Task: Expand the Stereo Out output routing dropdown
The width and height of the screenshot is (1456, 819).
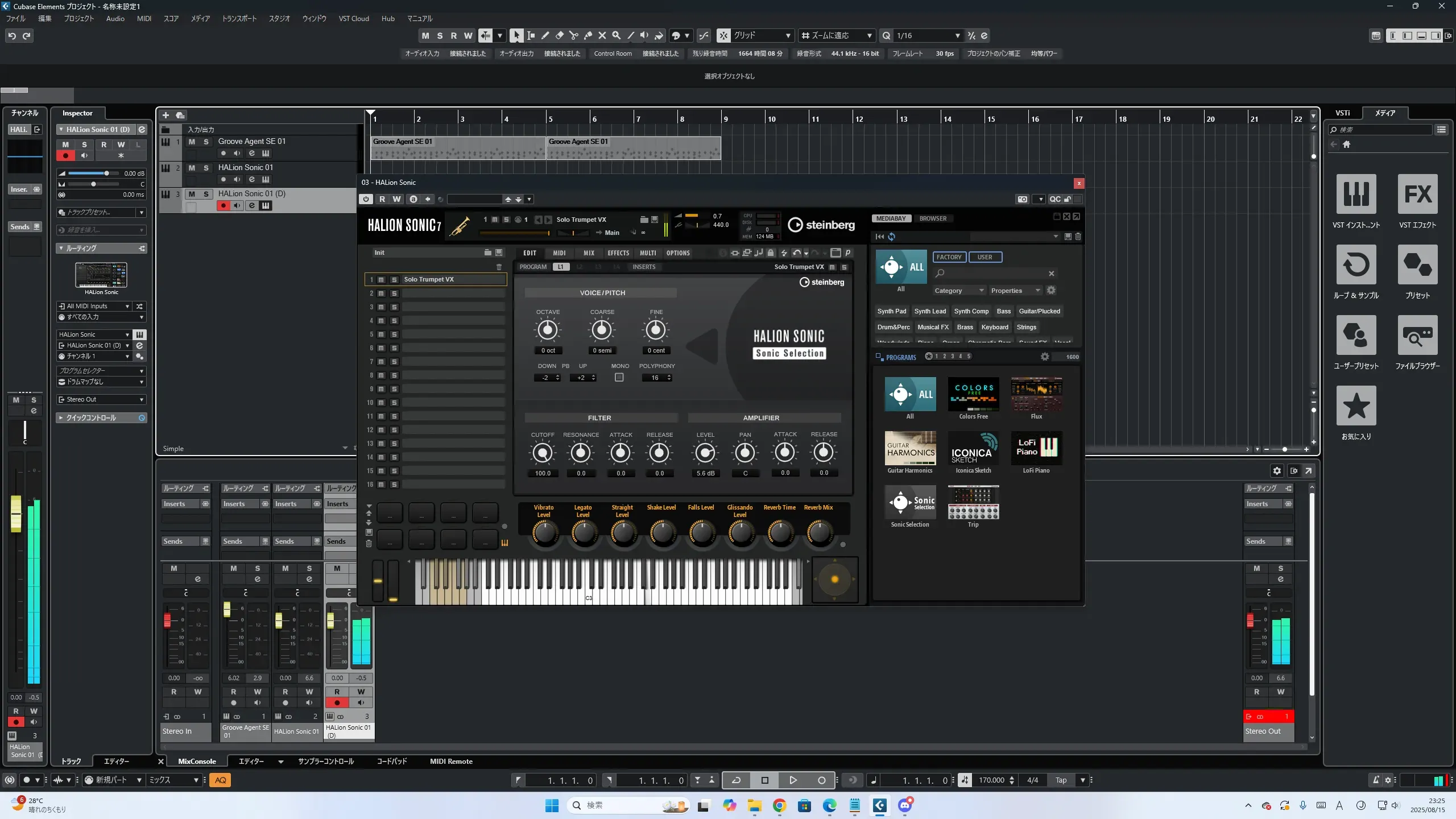Action: 101,399
